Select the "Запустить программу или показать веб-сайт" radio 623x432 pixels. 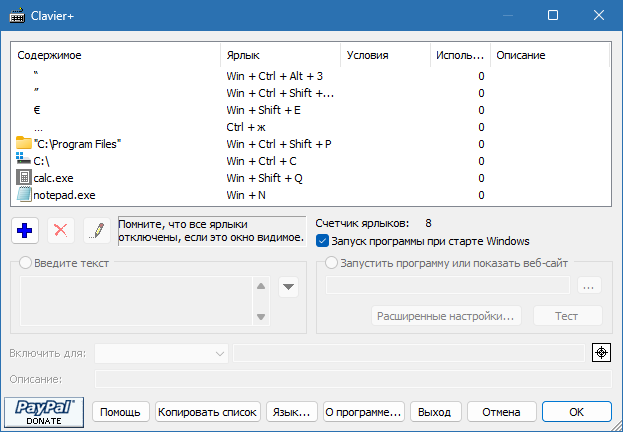pyautogui.click(x=331, y=263)
